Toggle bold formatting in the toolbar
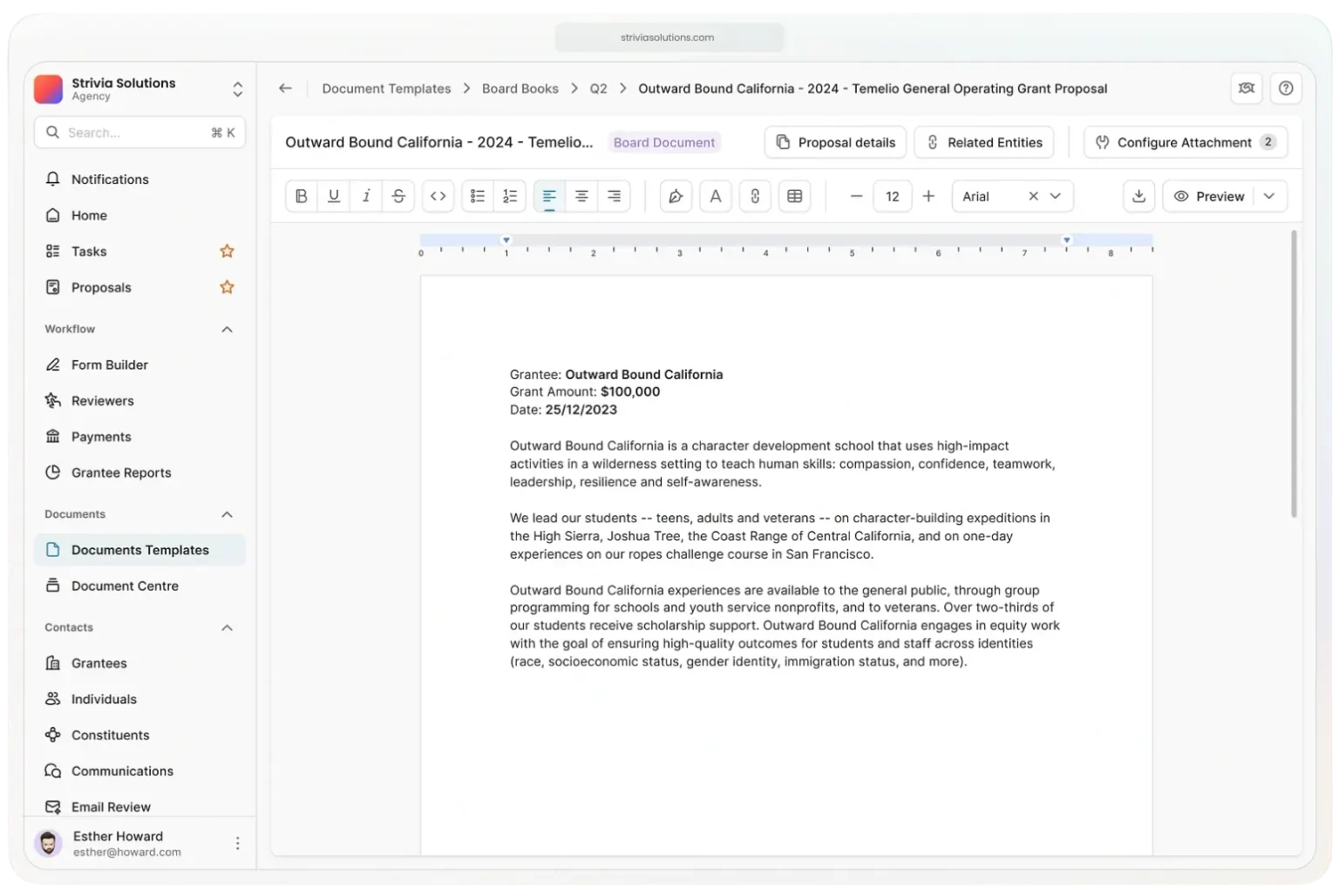The image size is (1339, 896). point(302,196)
